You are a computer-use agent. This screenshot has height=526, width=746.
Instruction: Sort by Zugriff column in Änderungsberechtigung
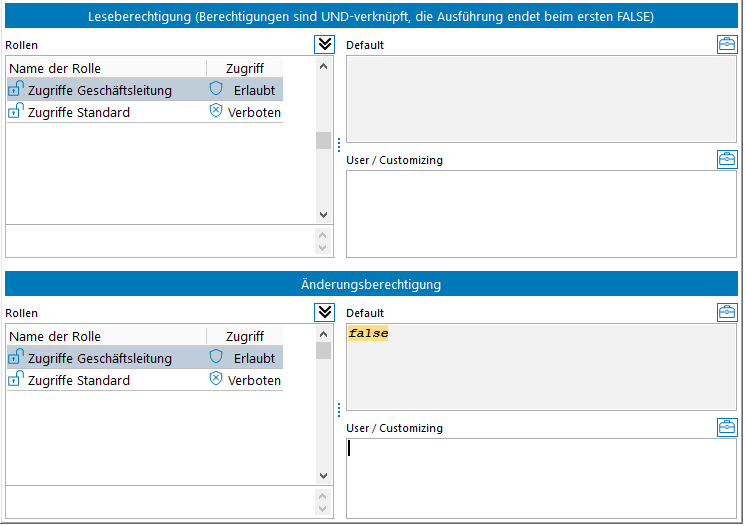tap(244, 336)
